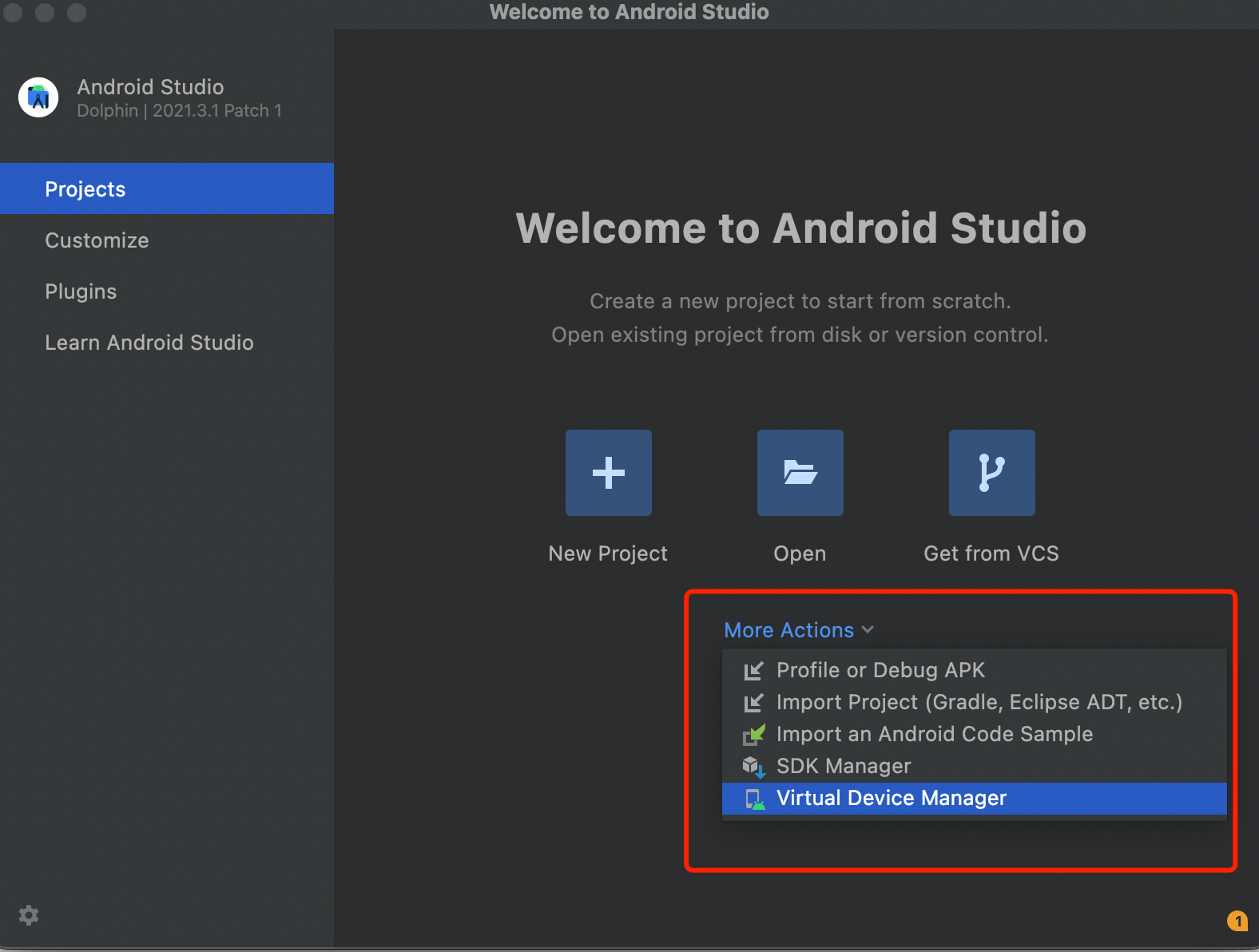This screenshot has height=952, width=1259.
Task: Click the Import Android Code Sample icon
Action: coord(754,735)
